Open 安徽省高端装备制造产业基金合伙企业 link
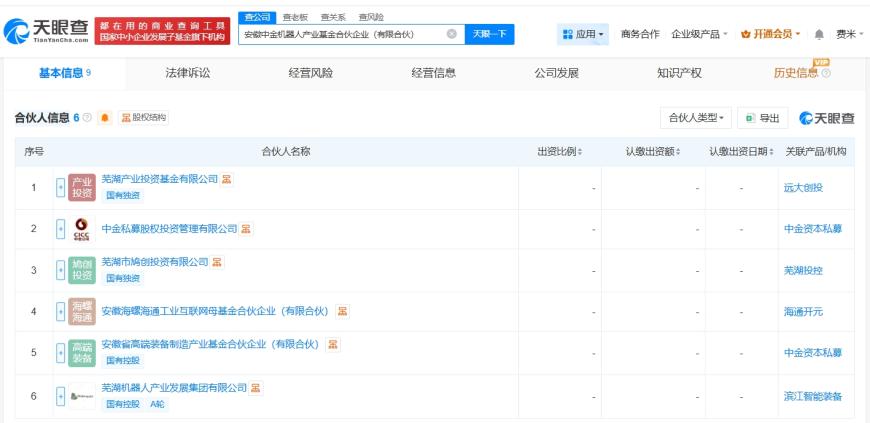Viewport: 870px width, 423px height. point(210,345)
